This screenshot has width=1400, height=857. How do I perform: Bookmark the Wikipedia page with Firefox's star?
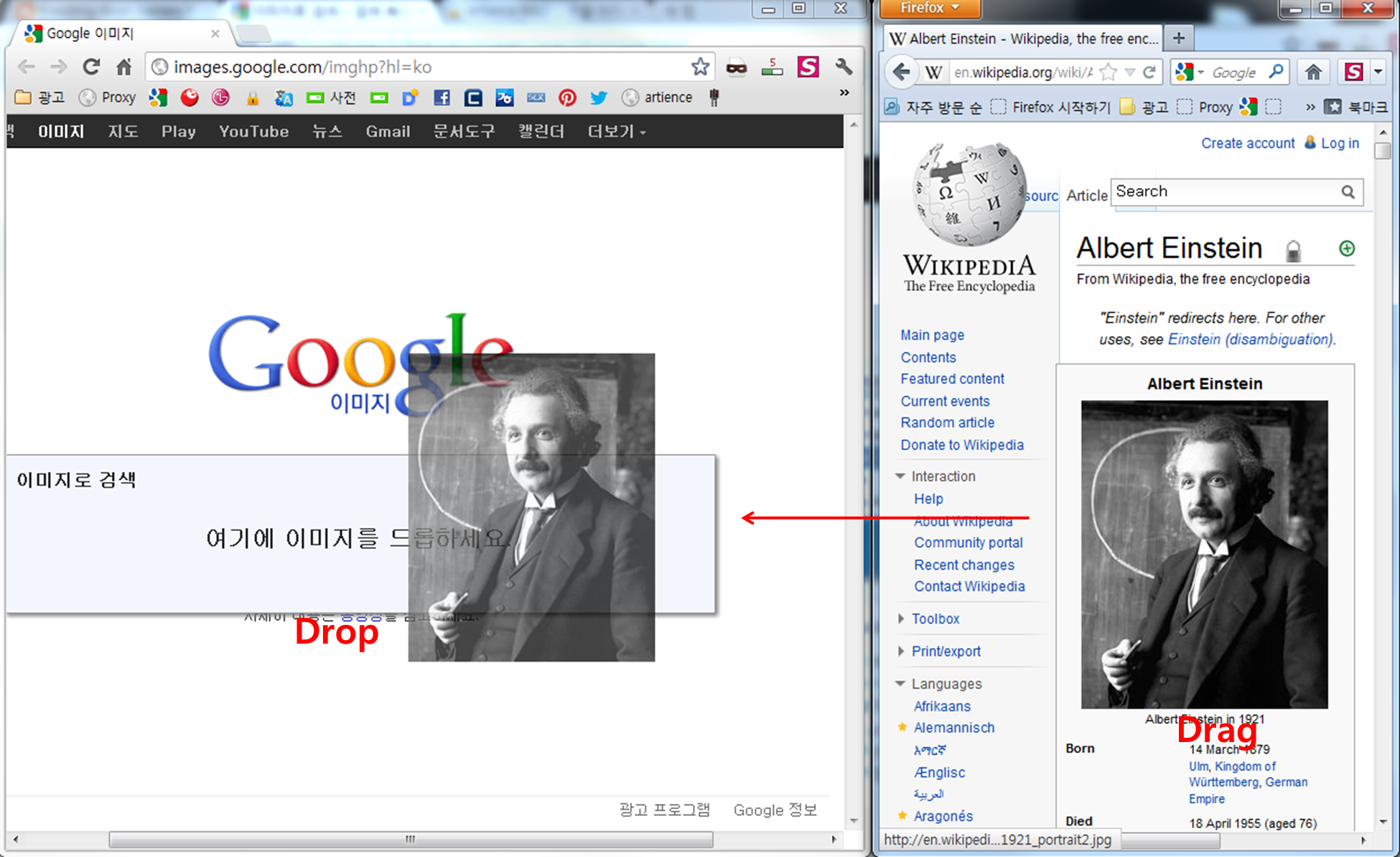tap(1109, 72)
